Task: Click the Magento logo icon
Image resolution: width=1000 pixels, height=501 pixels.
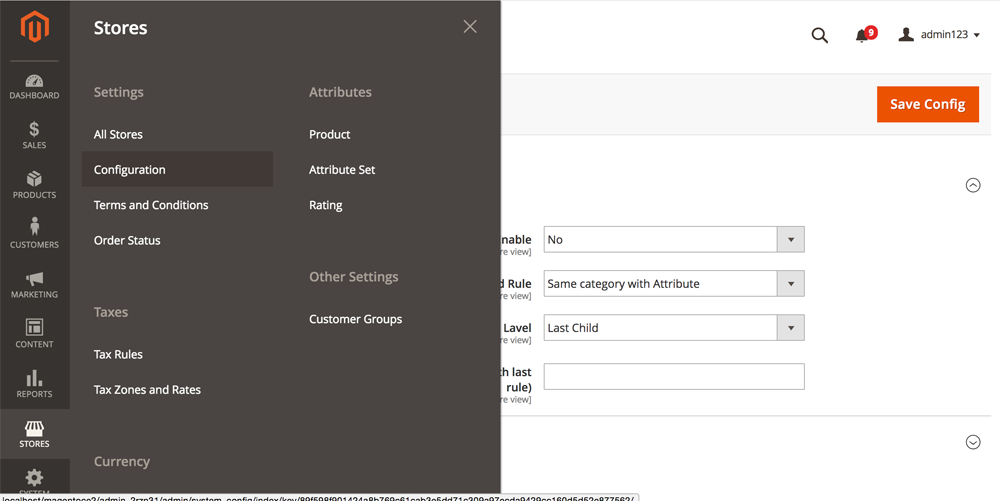Action: pos(34,27)
